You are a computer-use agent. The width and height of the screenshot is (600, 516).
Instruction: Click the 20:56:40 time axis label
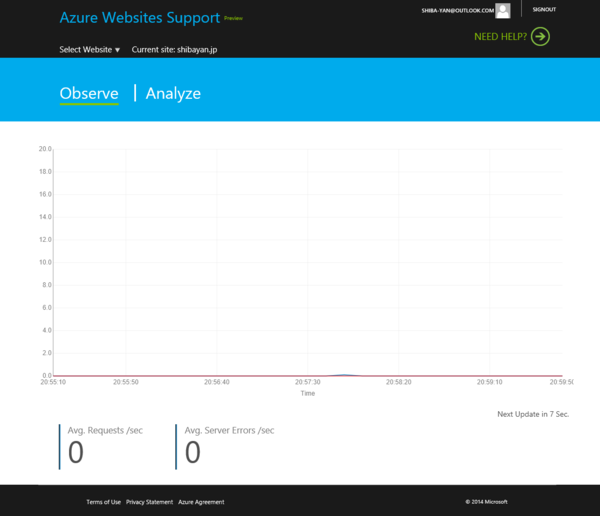point(217,382)
